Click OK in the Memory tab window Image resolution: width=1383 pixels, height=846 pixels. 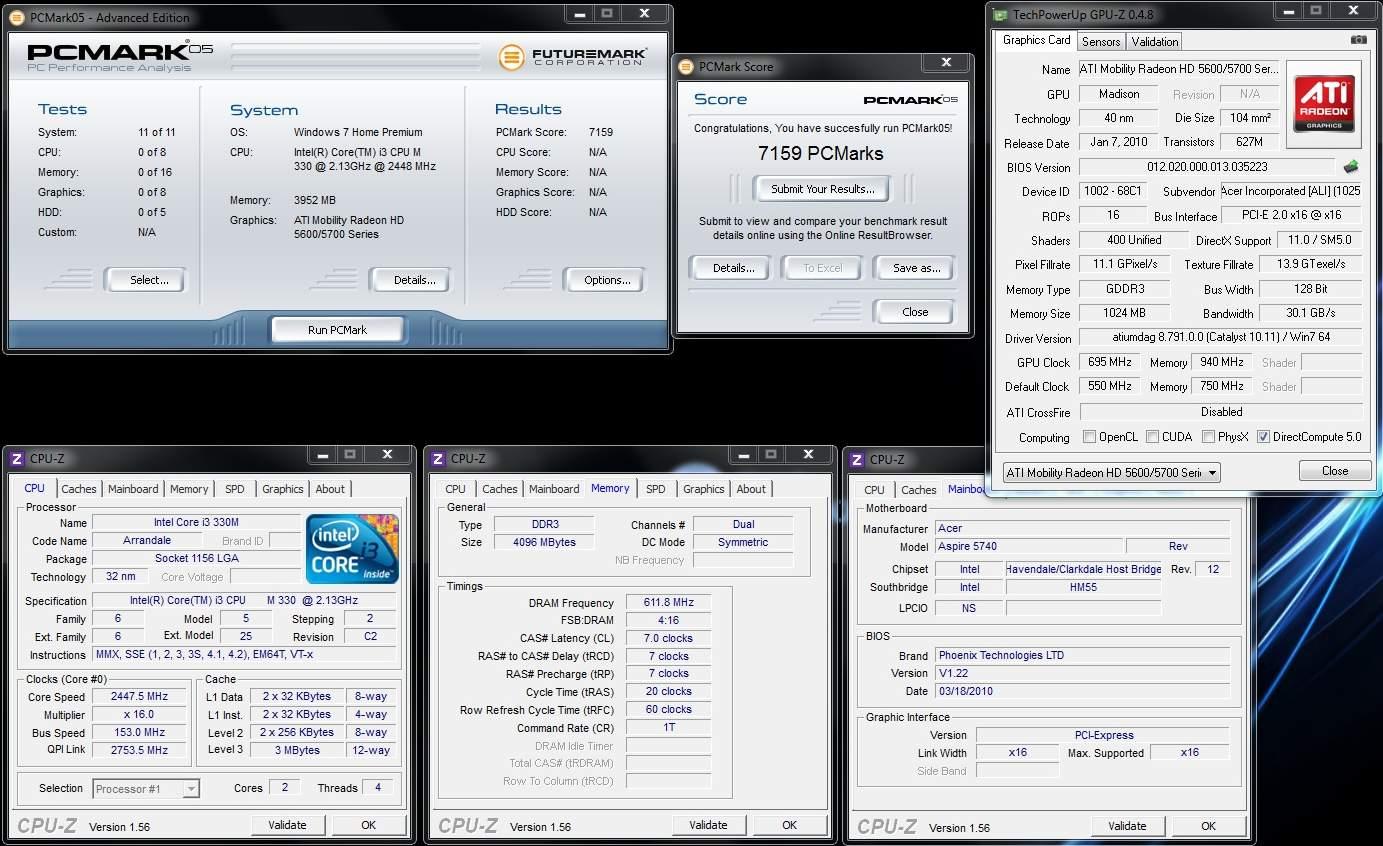click(x=789, y=825)
